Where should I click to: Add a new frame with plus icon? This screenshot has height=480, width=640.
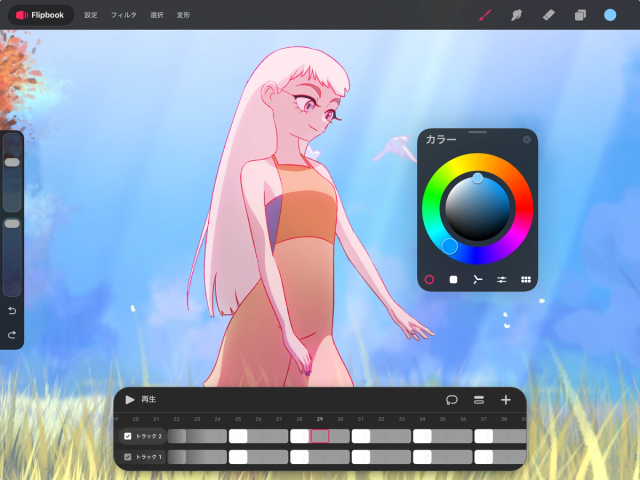tap(506, 400)
